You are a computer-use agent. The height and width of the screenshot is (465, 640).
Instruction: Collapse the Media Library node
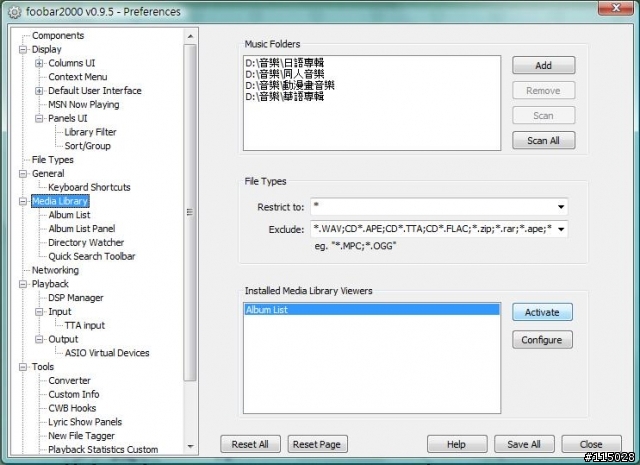pos(23,201)
